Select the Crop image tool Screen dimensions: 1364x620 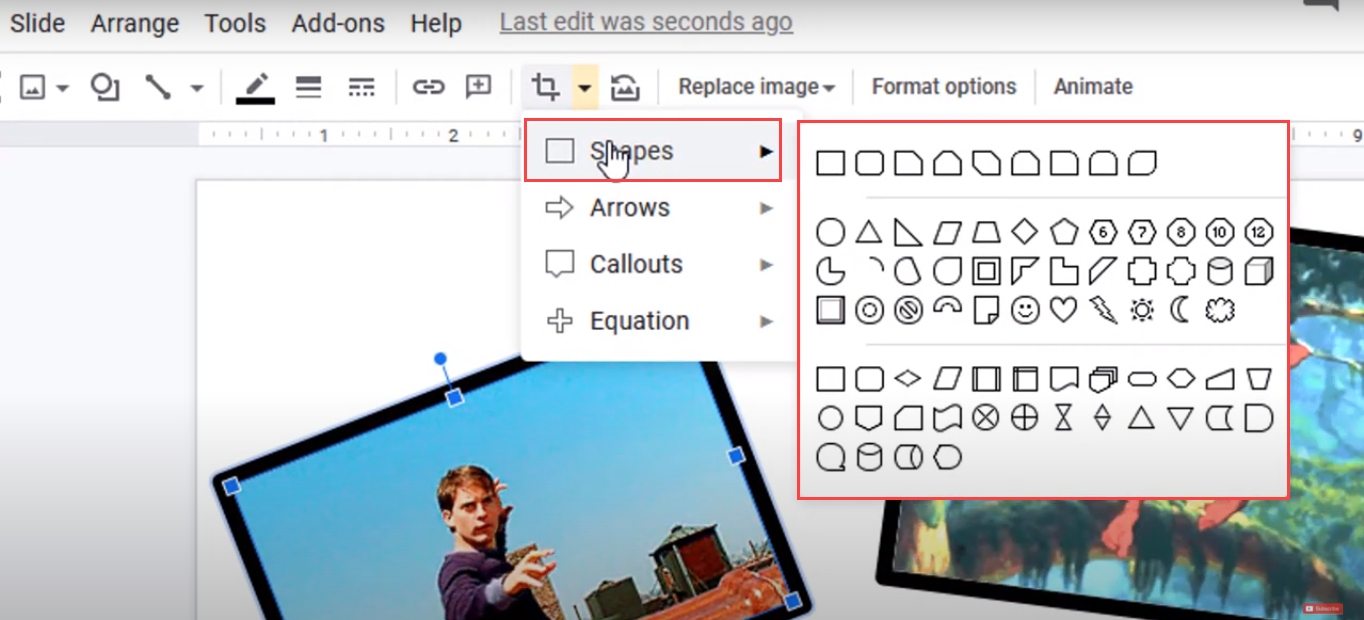tap(544, 87)
